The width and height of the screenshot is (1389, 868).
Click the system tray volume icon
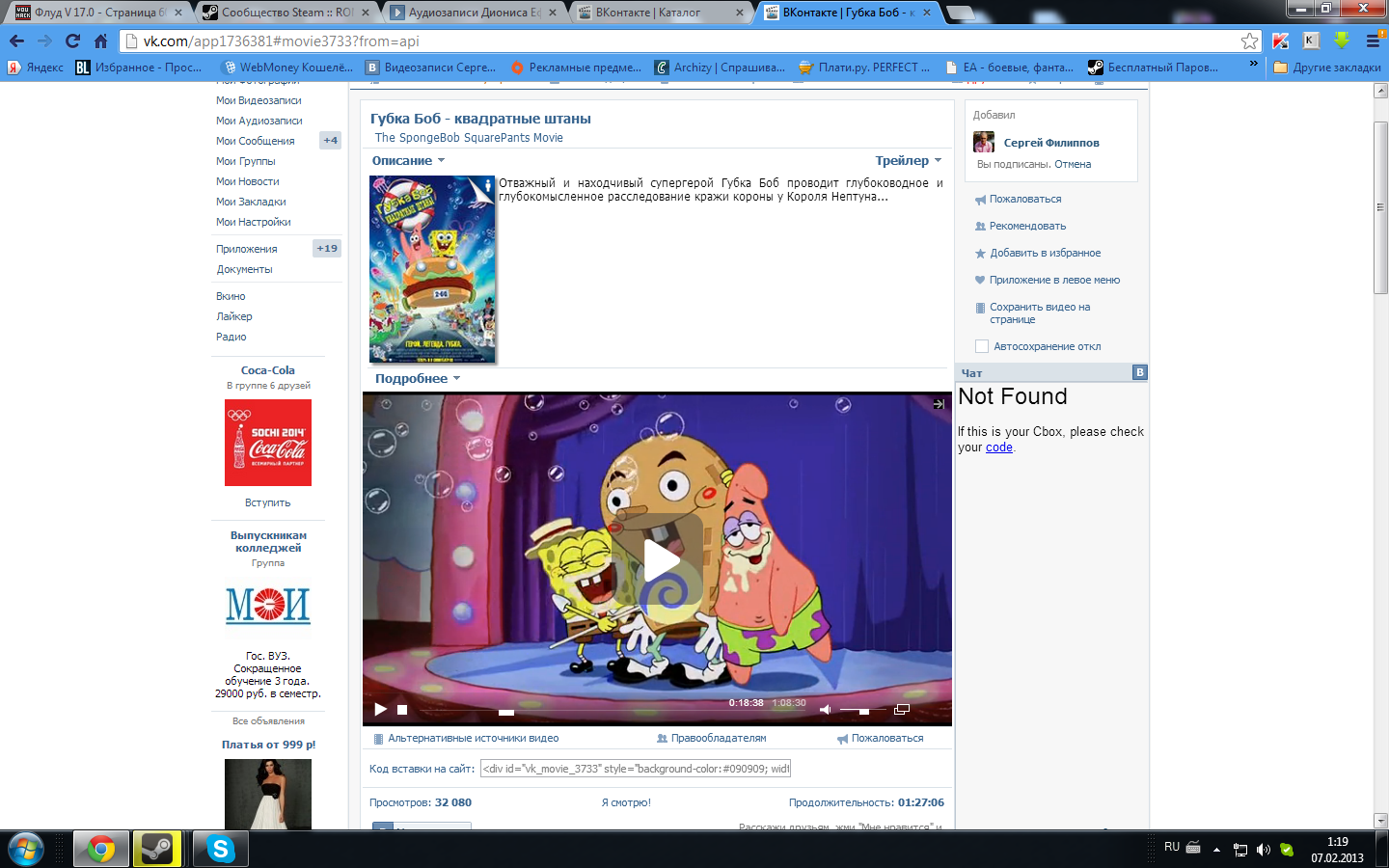[1264, 850]
